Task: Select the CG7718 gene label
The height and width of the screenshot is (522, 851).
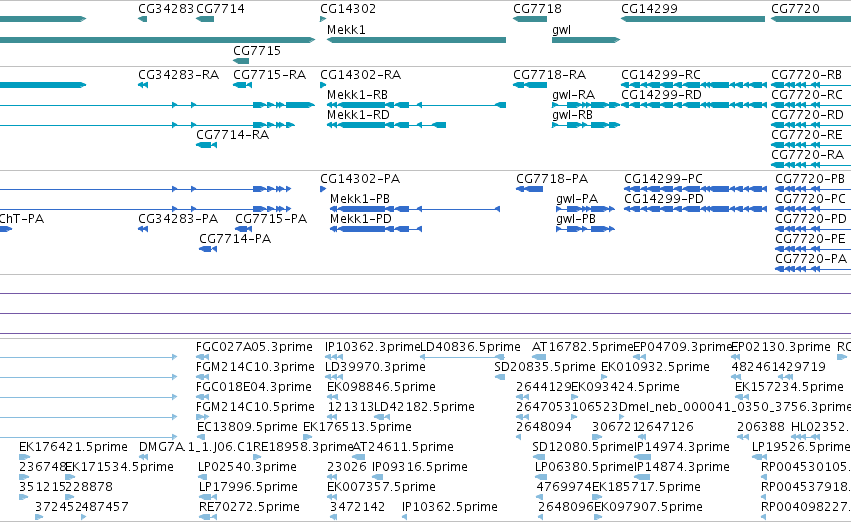Action: click(537, 9)
